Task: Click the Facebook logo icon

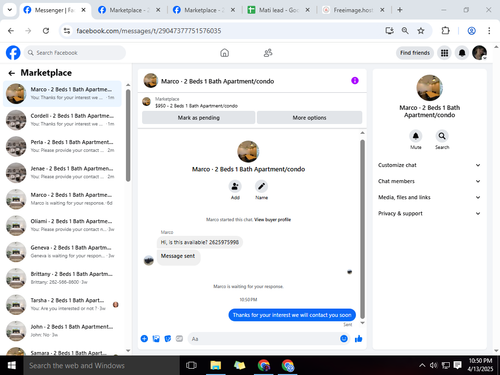Action: tap(13, 53)
